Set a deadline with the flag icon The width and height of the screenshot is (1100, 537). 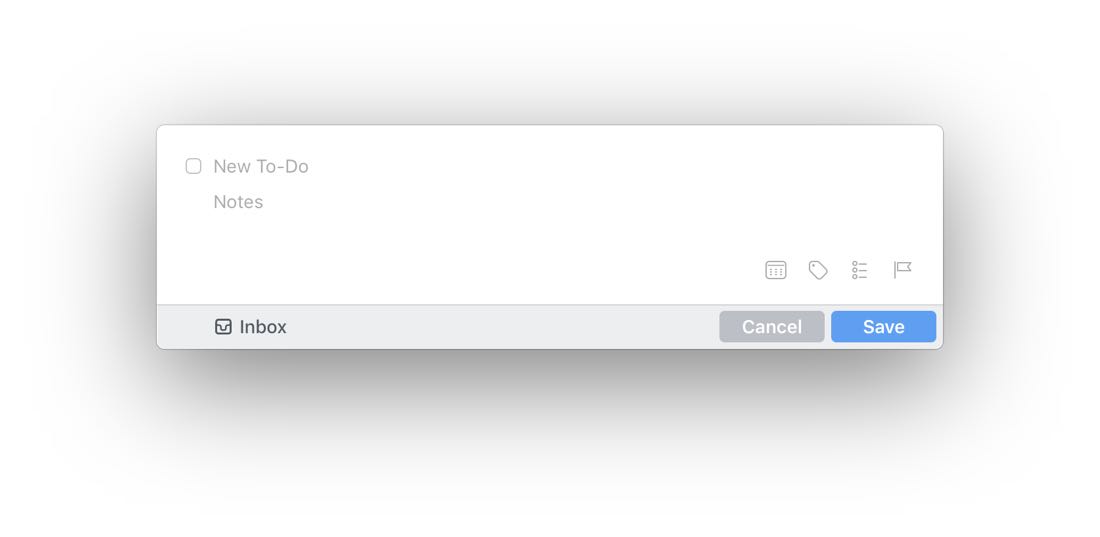pos(902,270)
